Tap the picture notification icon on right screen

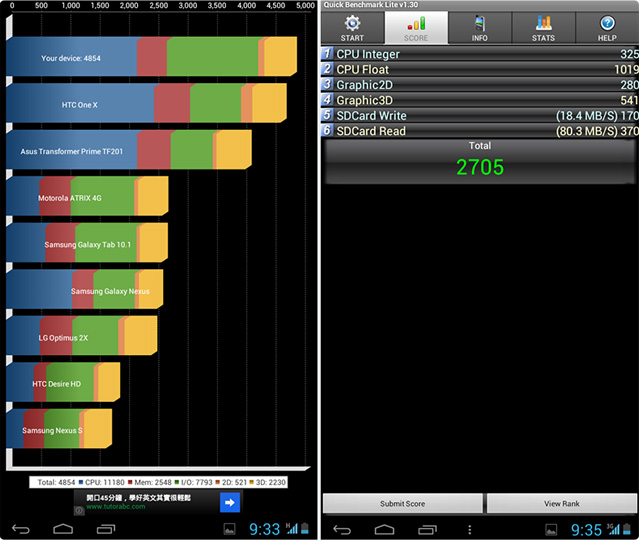point(551,530)
